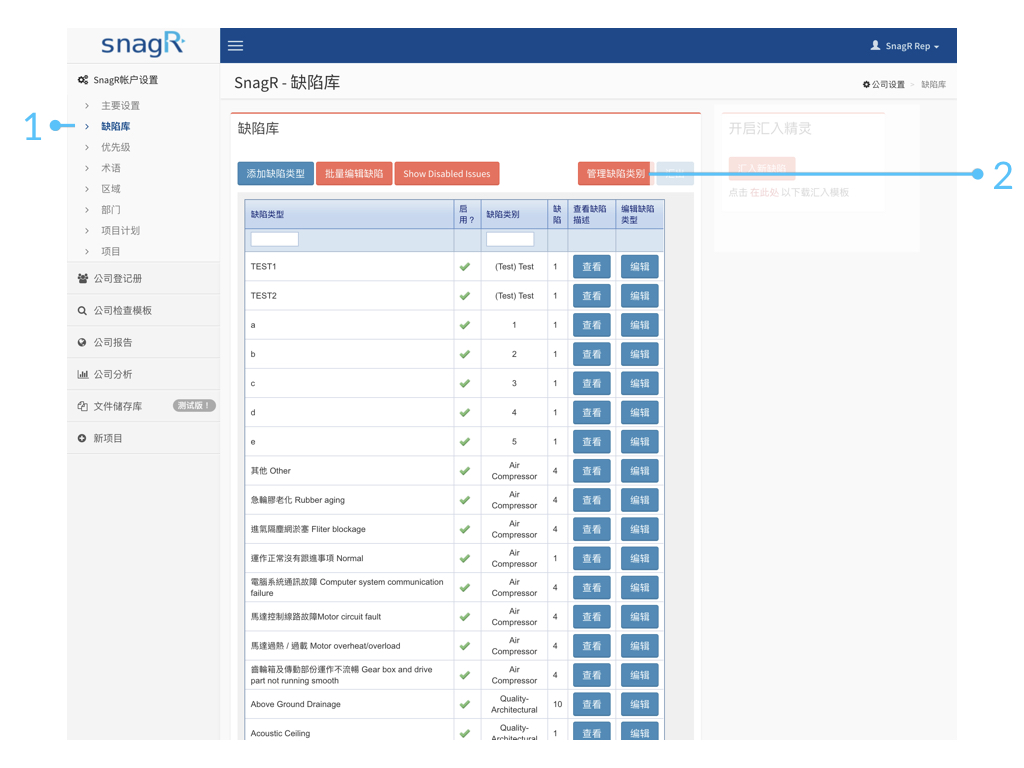Expand the 项目 chevron in sidebar
The height and width of the screenshot is (768, 1024).
point(87,251)
